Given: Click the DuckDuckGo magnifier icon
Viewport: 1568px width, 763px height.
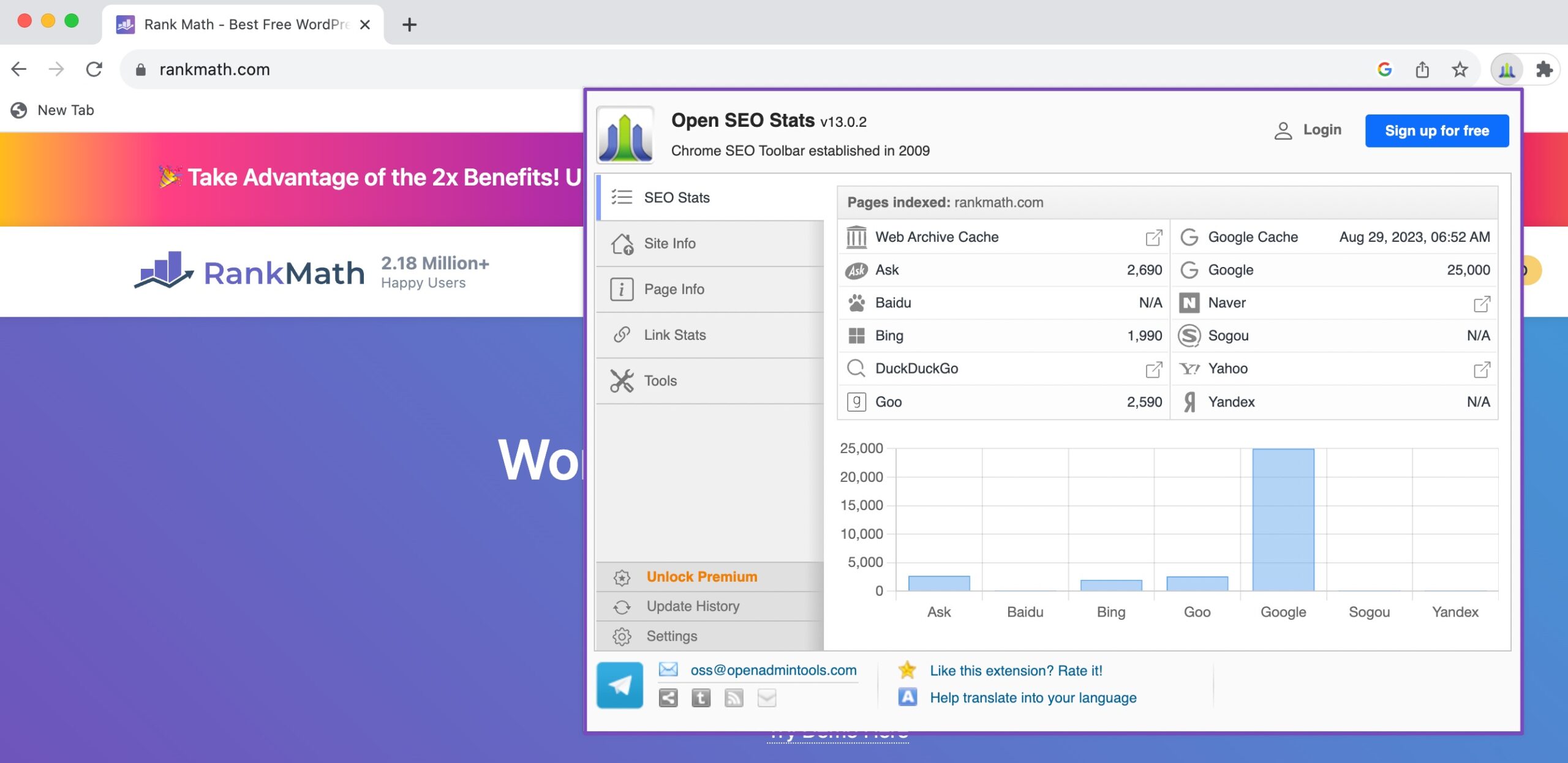Looking at the screenshot, I should 856,369.
